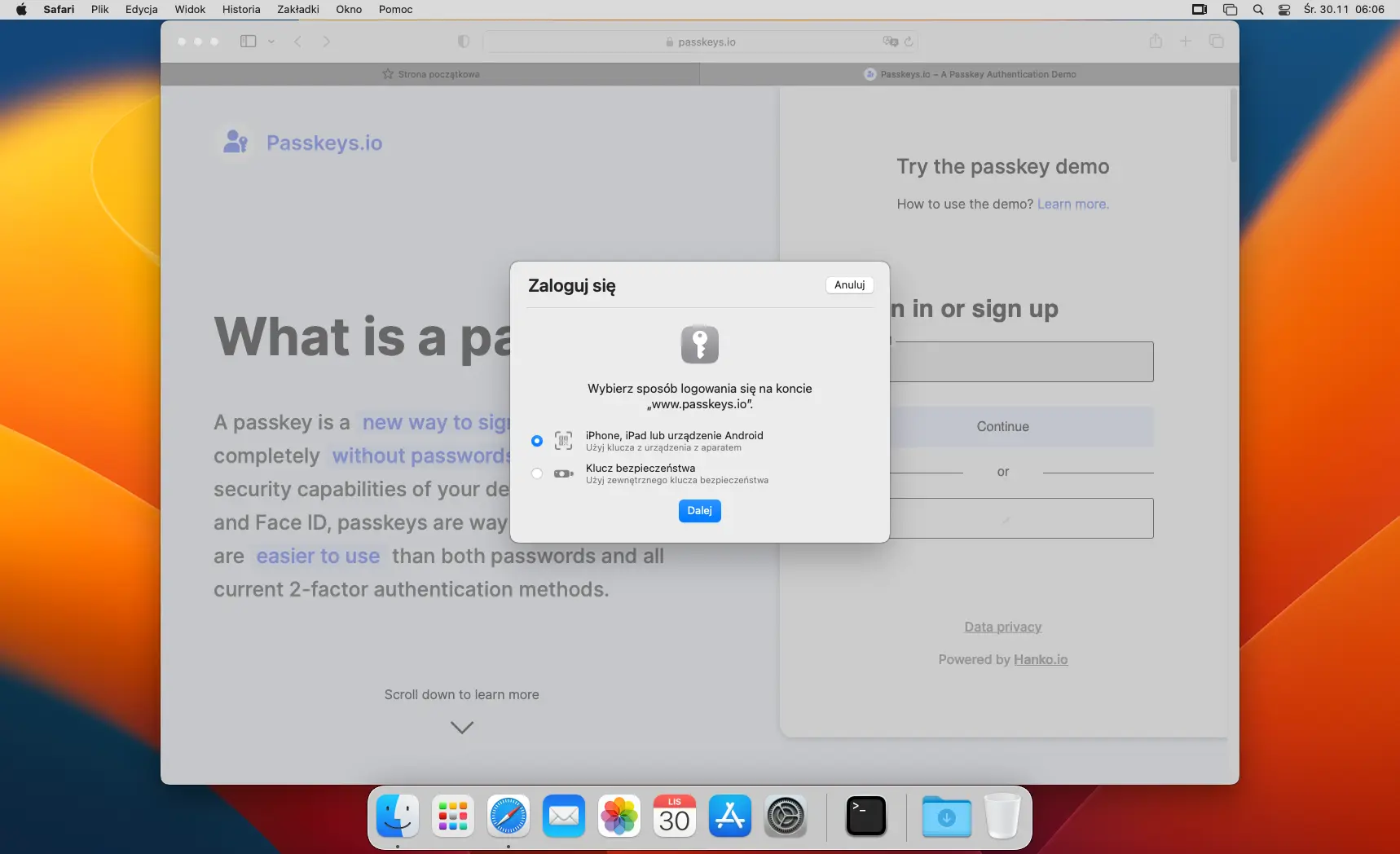This screenshot has height=854, width=1400.
Task: Click the passkey key icon in dialog
Action: (700, 344)
